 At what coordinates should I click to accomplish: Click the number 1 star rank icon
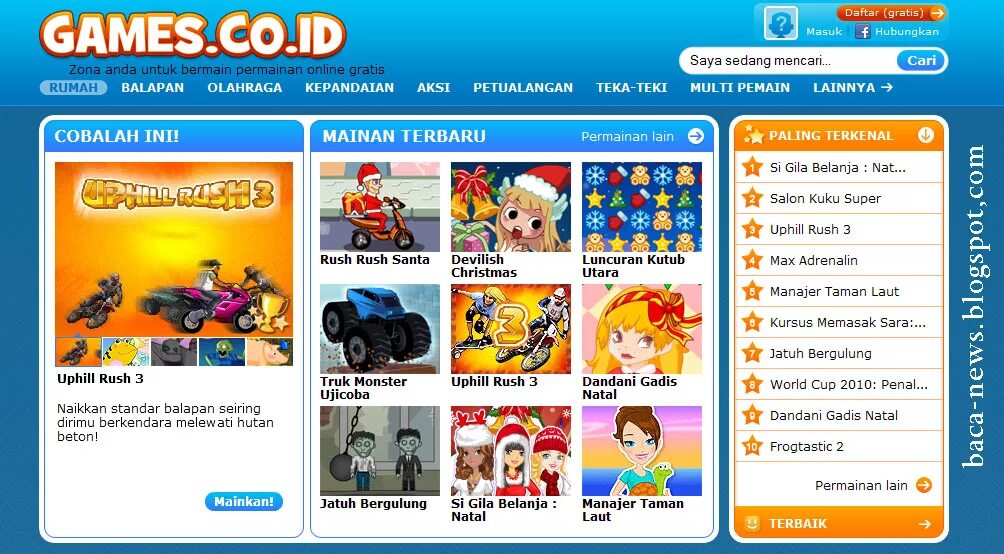(x=752, y=167)
